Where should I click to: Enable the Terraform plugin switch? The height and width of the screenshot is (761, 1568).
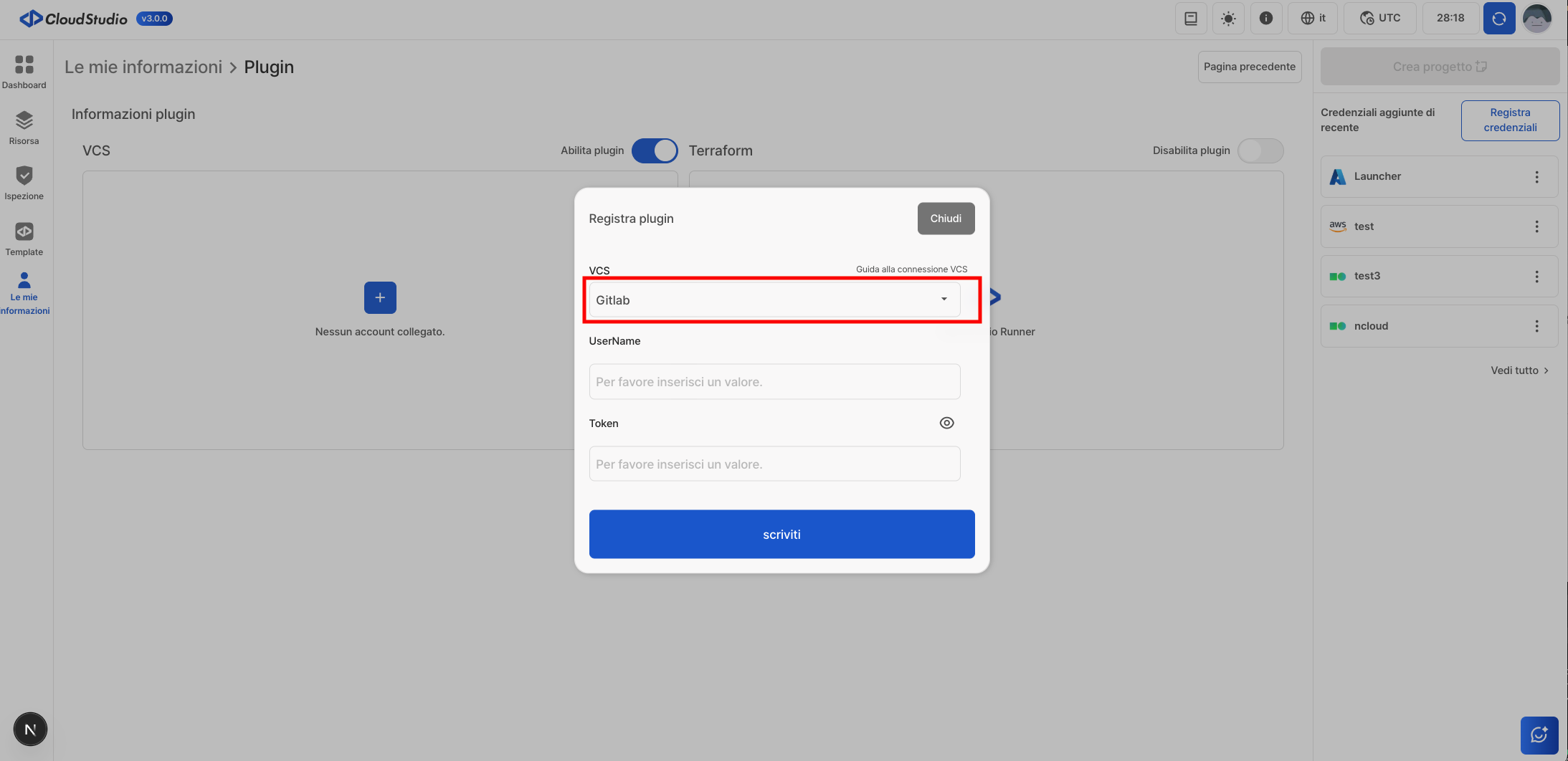click(1260, 150)
